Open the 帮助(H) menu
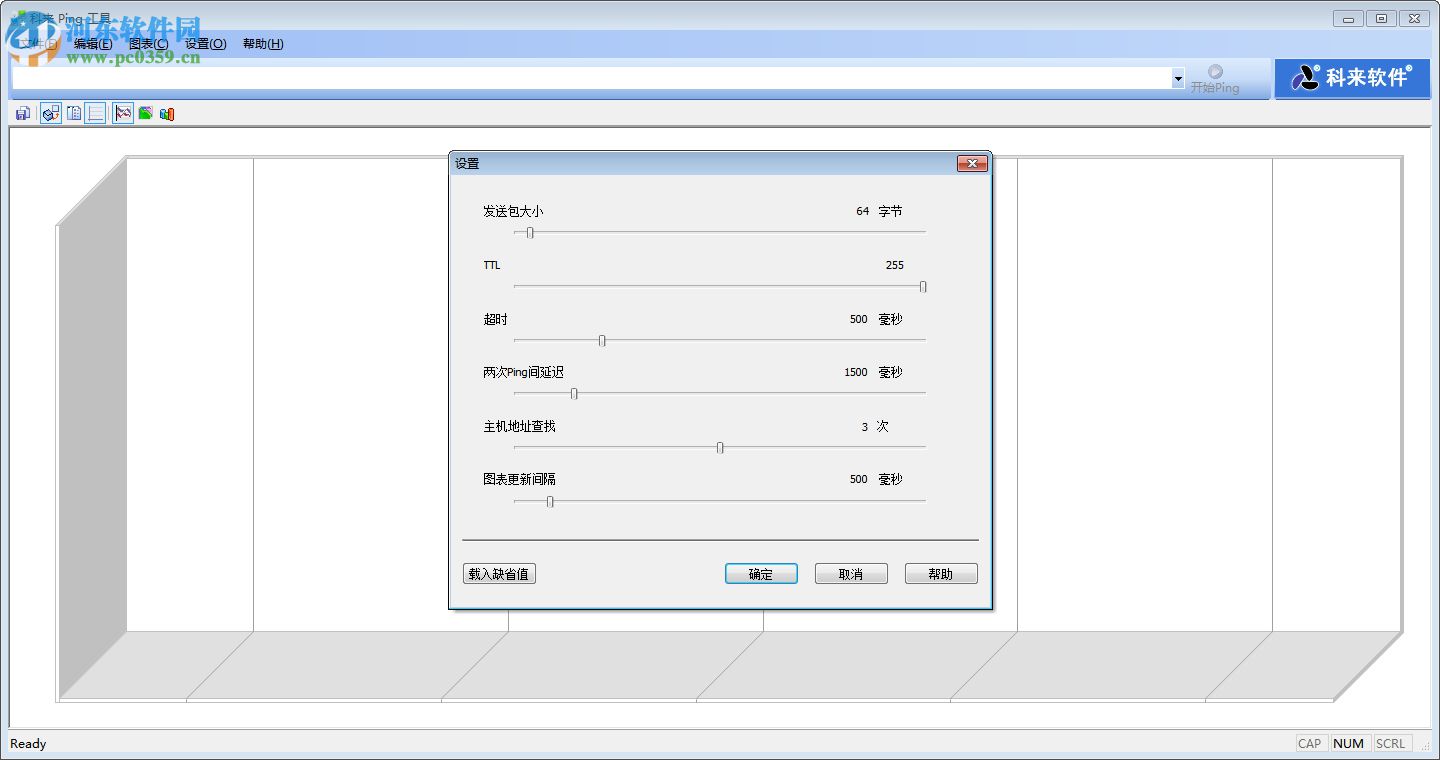The width and height of the screenshot is (1440, 760). (x=262, y=44)
